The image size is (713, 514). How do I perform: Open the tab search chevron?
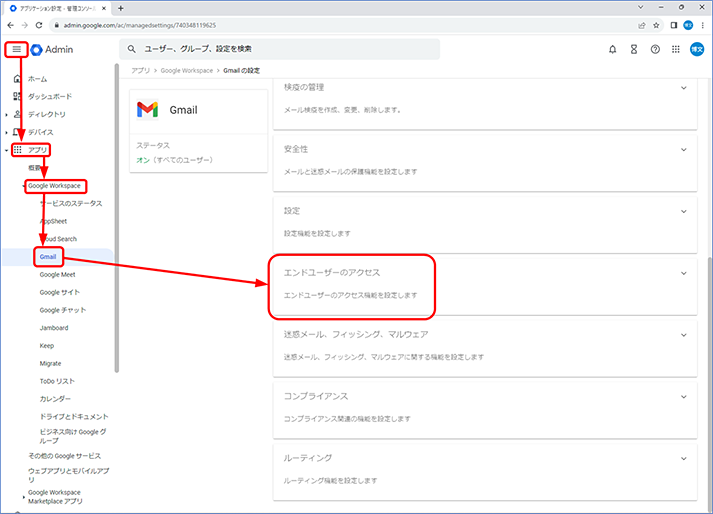(x=640, y=7)
